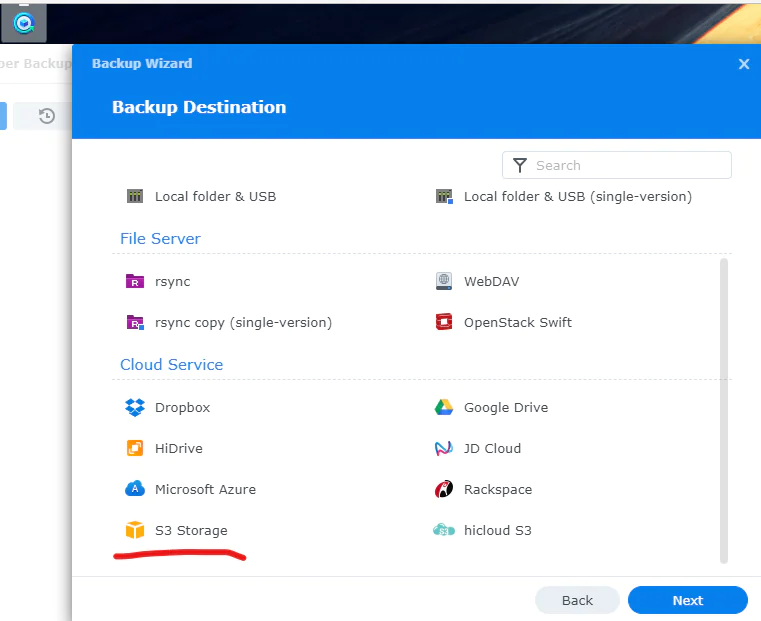The height and width of the screenshot is (621, 761).
Task: Click the destination list vertical scrollbar
Action: point(724,410)
